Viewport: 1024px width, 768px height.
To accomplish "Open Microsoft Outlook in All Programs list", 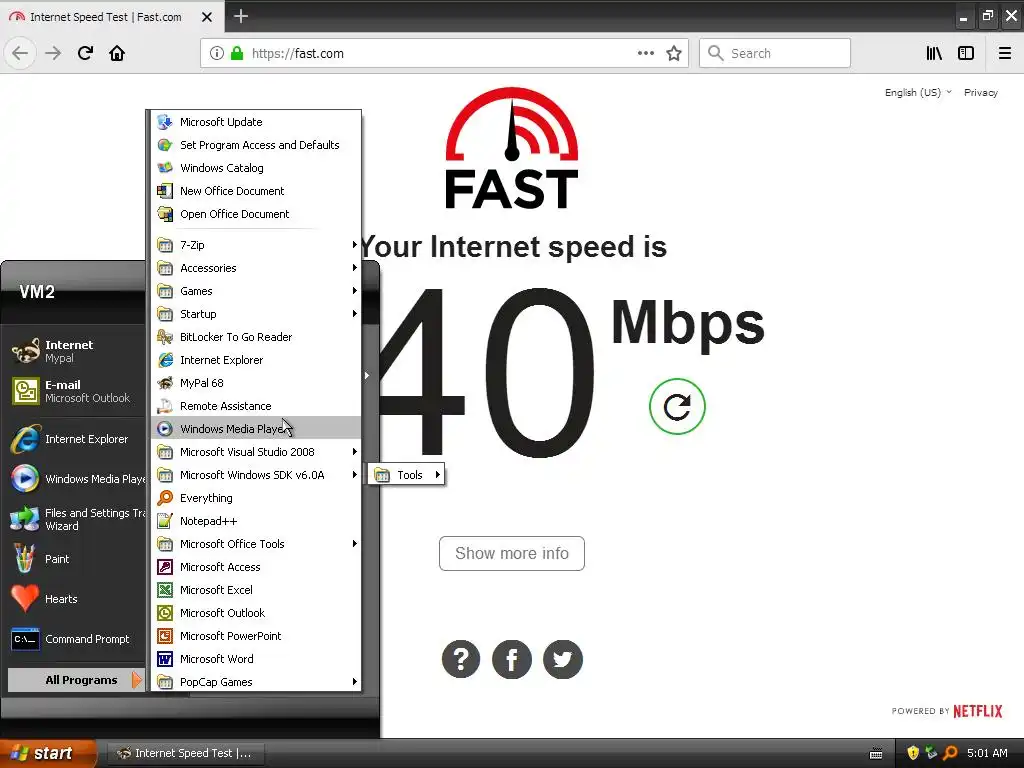I will point(256,613).
